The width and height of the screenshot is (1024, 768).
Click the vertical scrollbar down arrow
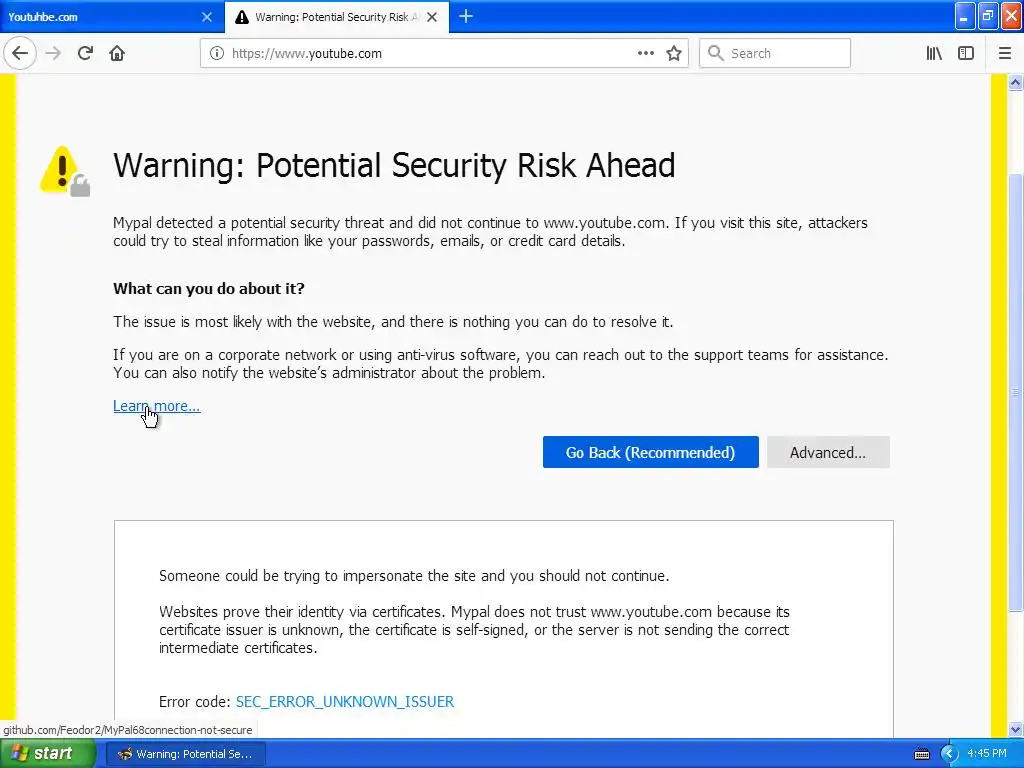click(x=1015, y=730)
